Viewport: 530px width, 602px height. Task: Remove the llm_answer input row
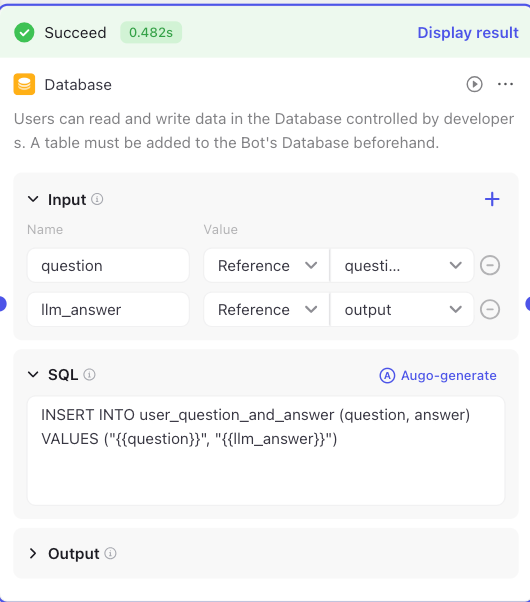[490, 309]
